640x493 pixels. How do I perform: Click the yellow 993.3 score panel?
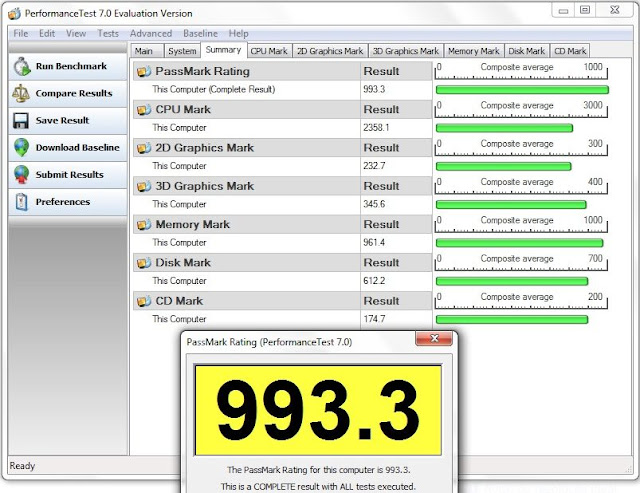[x=318, y=410]
